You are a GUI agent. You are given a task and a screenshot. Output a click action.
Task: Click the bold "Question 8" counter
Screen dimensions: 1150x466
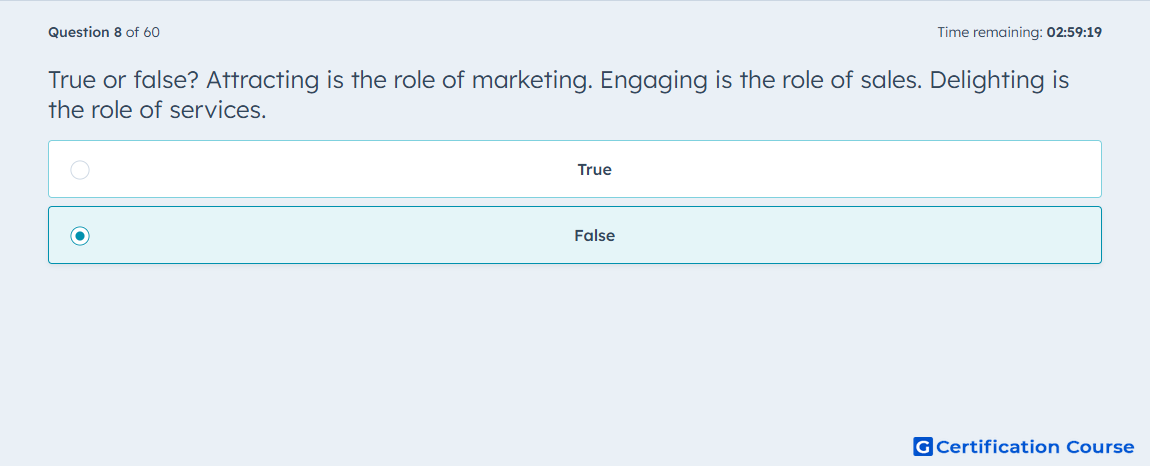[85, 32]
